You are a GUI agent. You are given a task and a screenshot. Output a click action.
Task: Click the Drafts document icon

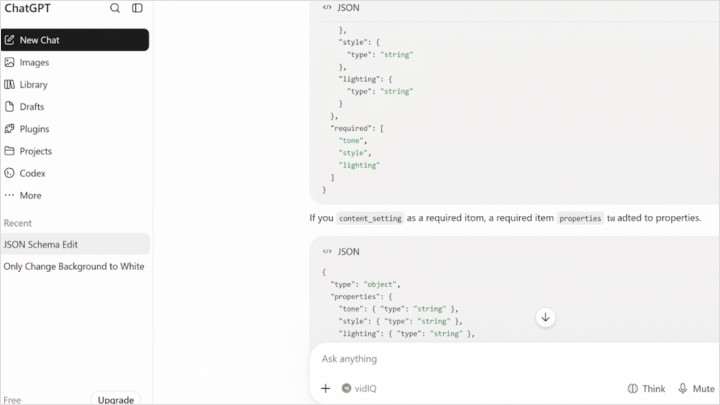[x=10, y=107]
